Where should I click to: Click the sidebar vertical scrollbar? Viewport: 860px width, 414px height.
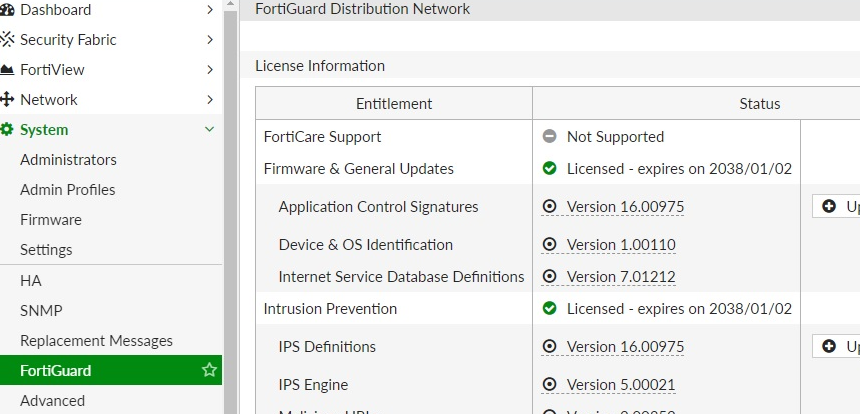coord(230,200)
